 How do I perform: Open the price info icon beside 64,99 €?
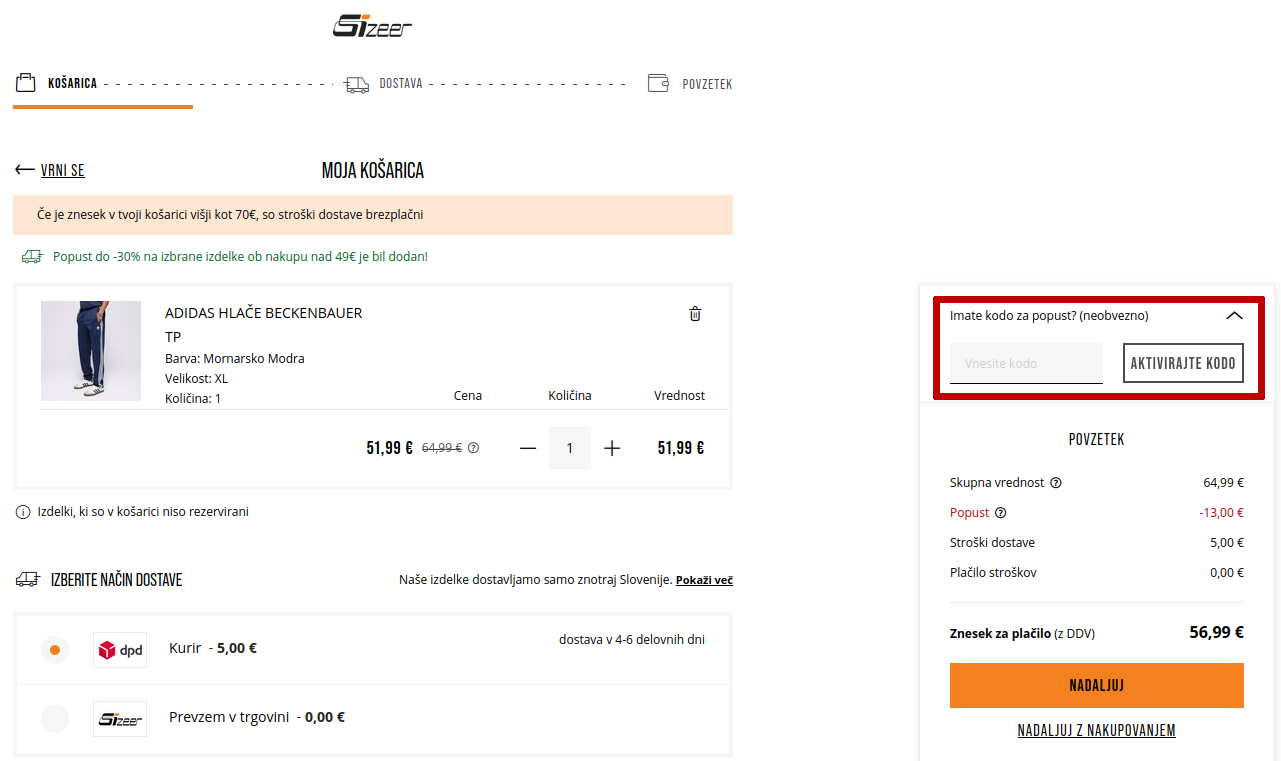click(473, 448)
